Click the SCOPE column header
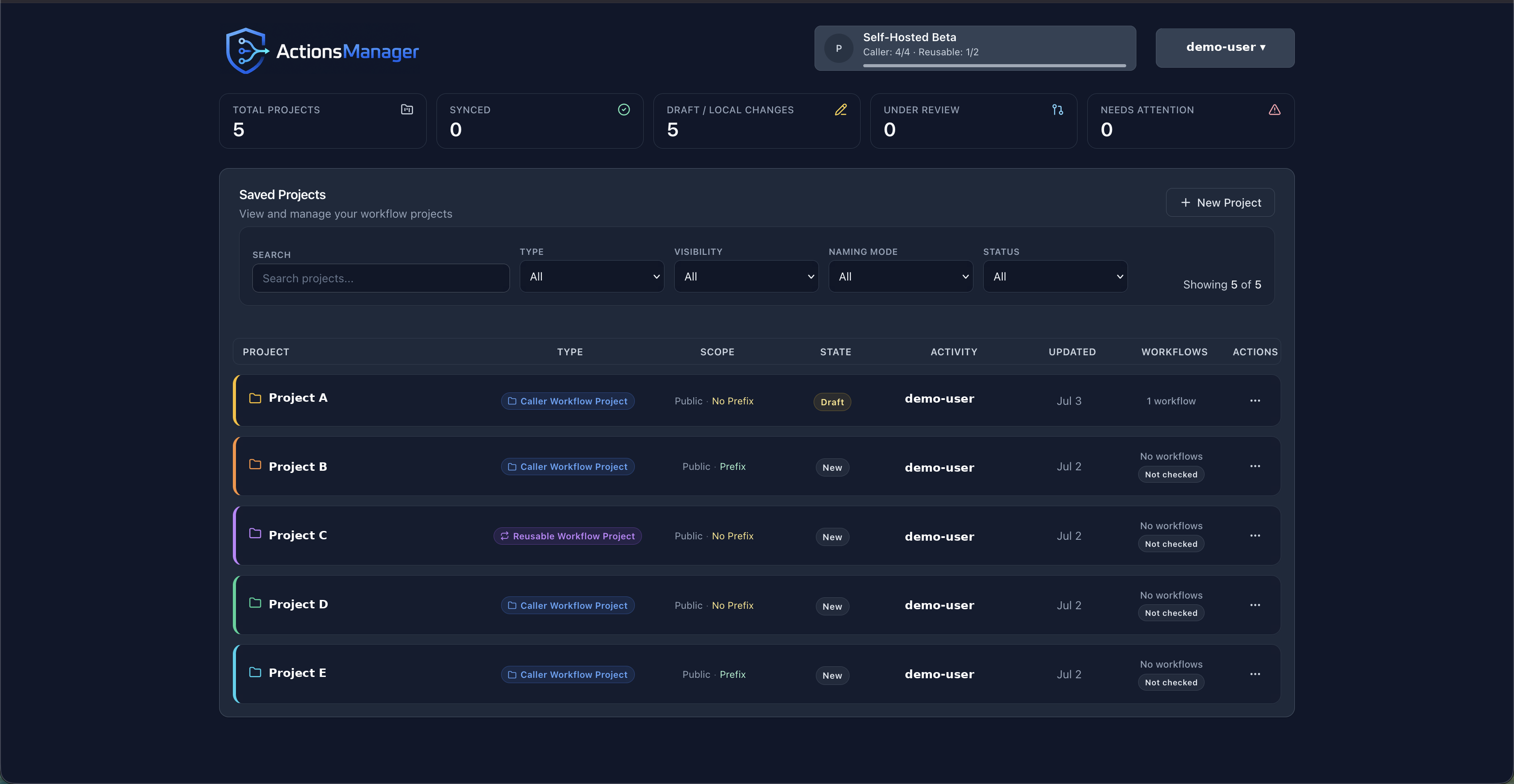The image size is (1514, 784). pyautogui.click(x=717, y=352)
